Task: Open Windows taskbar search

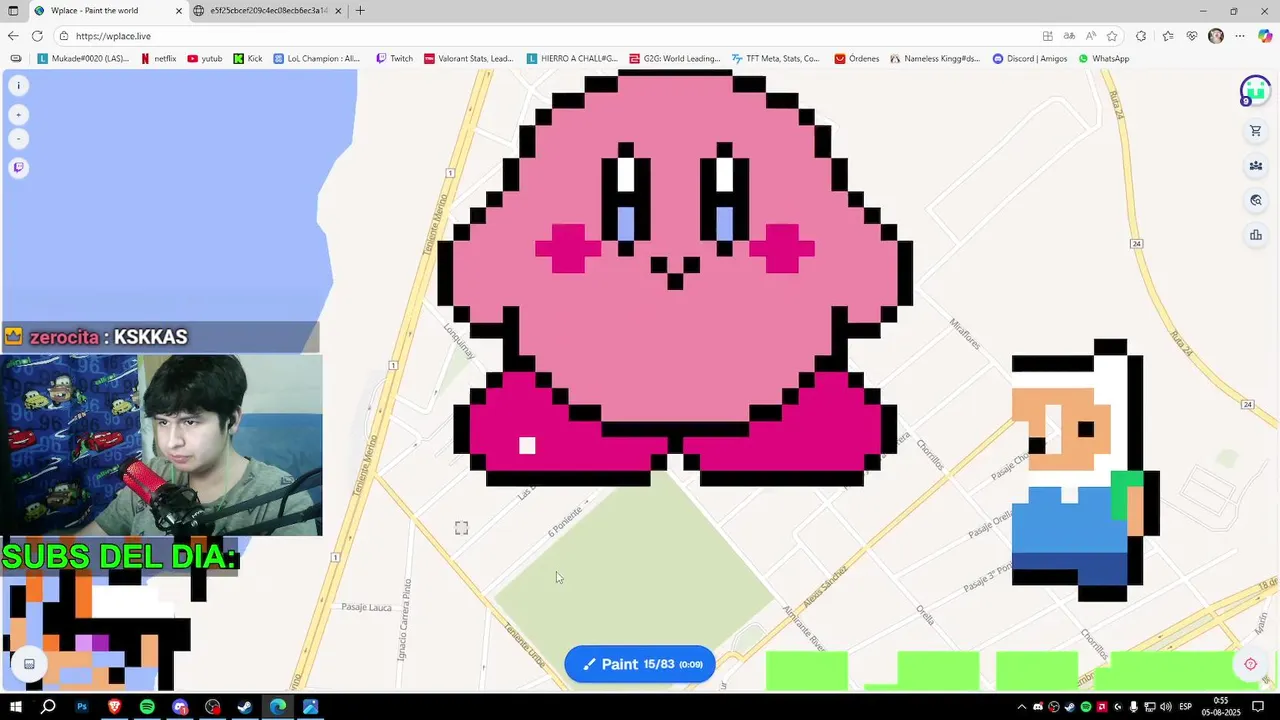Action: click(x=48, y=707)
